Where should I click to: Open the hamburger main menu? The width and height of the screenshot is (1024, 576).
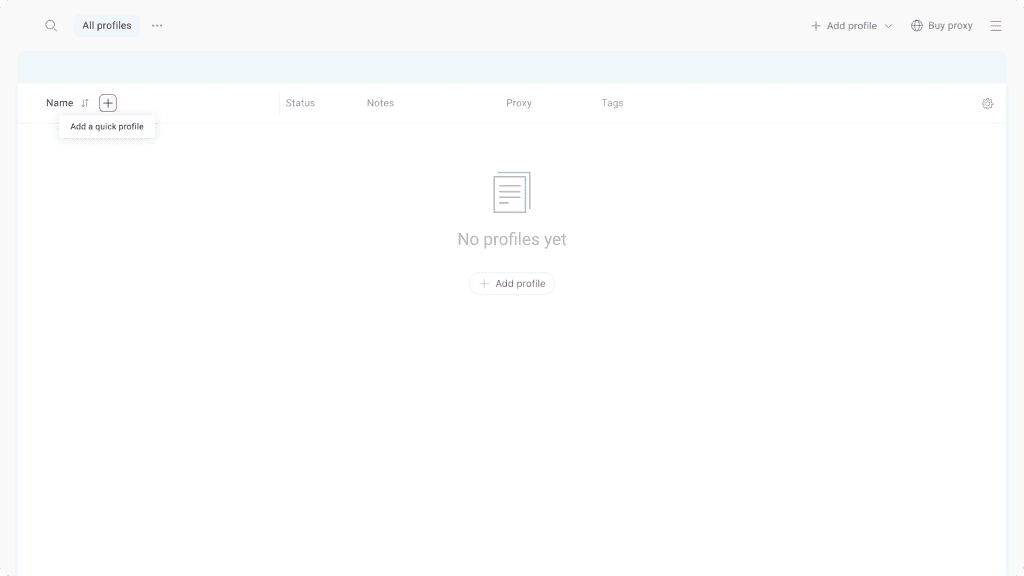pyautogui.click(x=995, y=26)
